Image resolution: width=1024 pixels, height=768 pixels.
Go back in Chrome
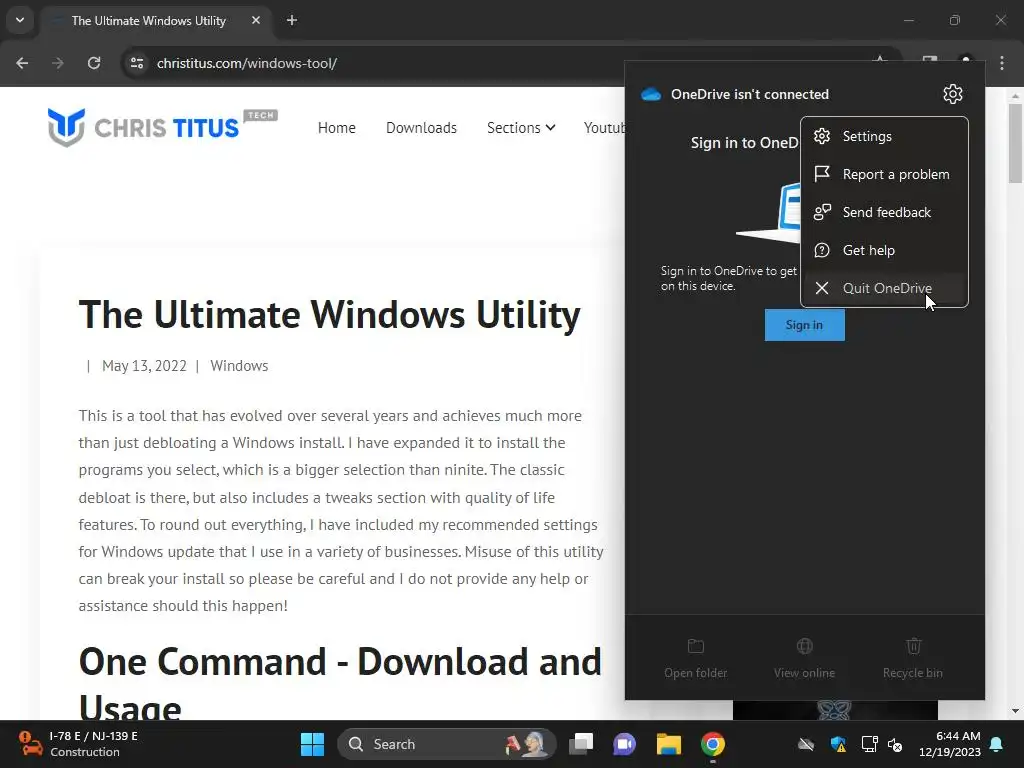pos(22,63)
